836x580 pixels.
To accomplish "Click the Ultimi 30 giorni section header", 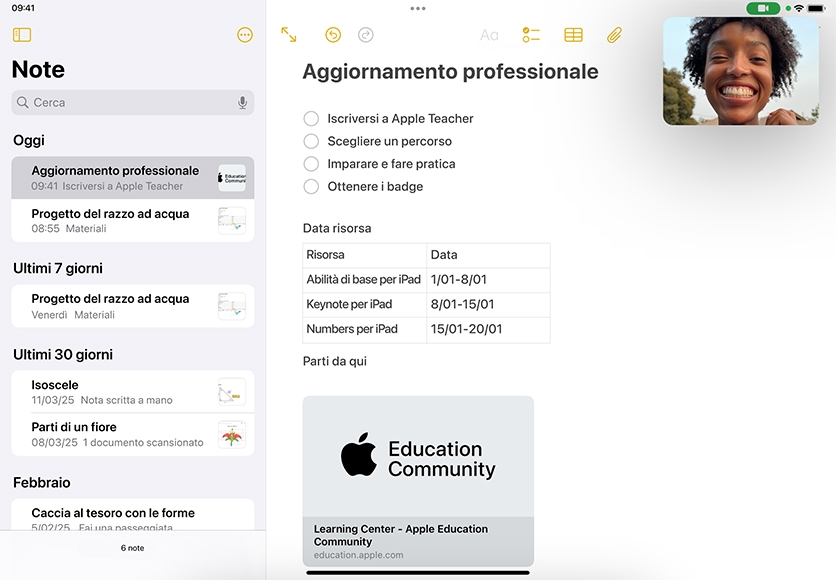I will (x=63, y=355).
